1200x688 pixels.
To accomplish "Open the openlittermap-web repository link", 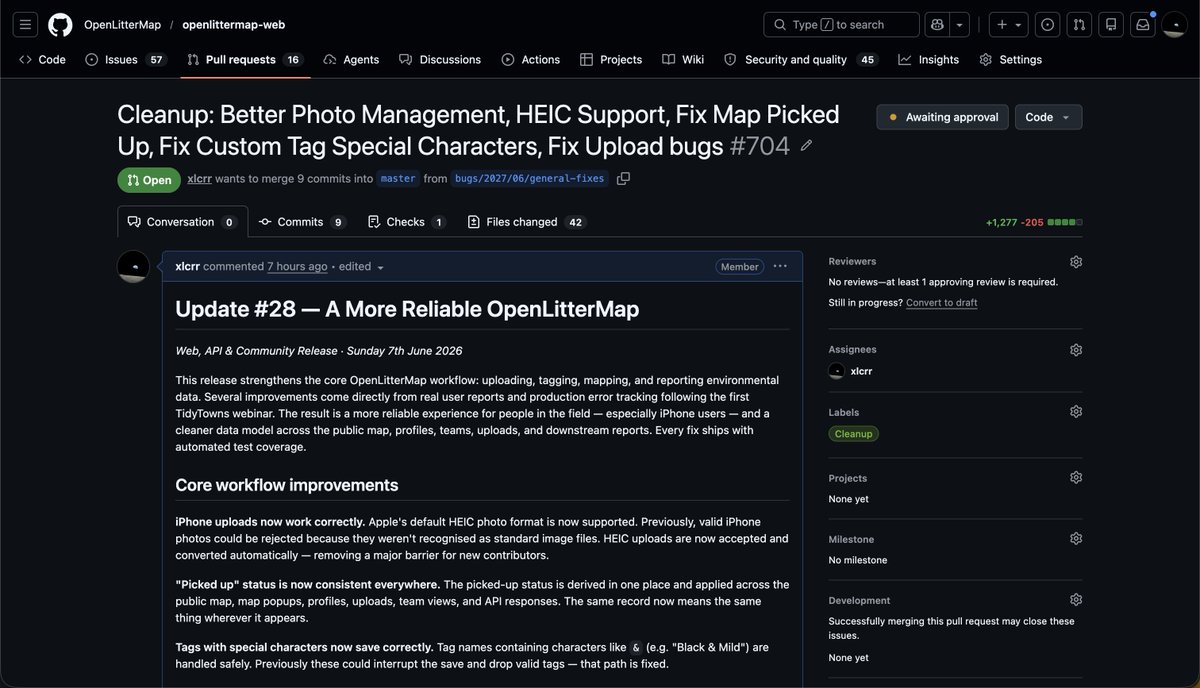I will point(233,24).
